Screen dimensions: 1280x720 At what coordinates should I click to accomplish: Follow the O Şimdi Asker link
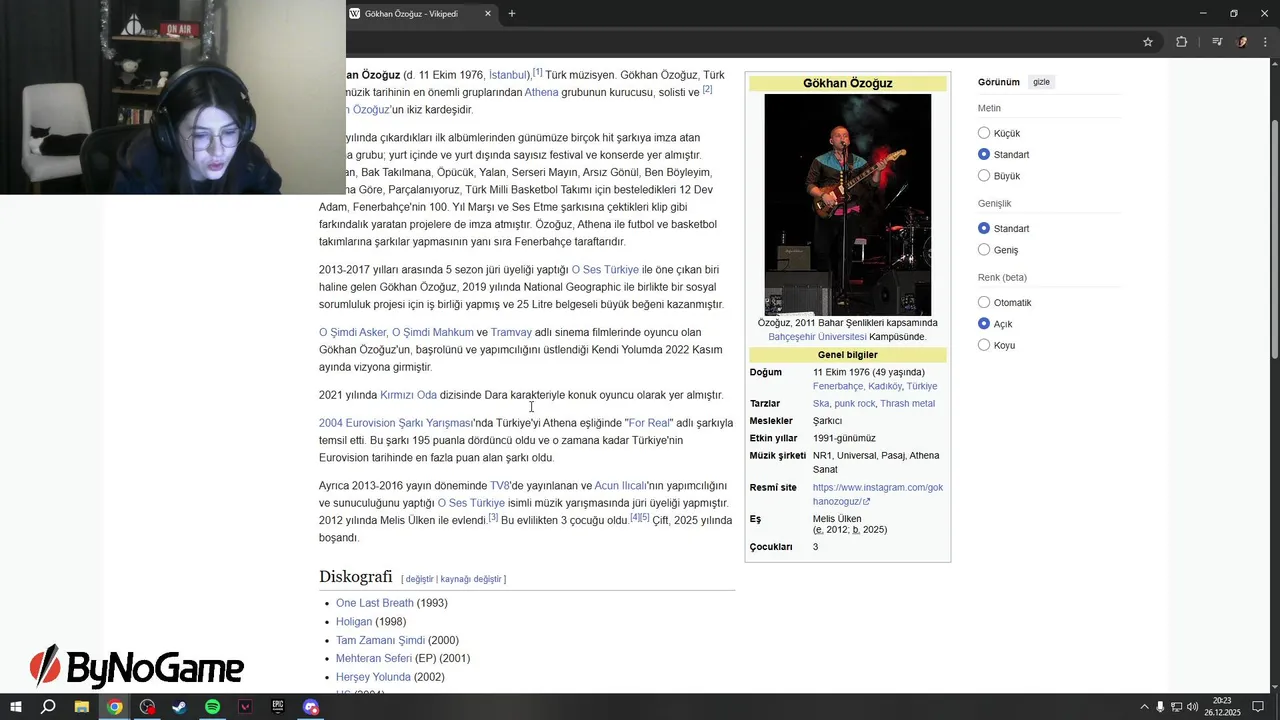[x=353, y=333]
